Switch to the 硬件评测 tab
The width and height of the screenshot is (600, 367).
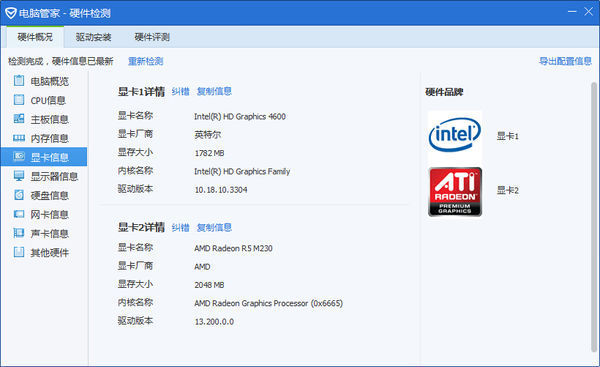[152, 37]
